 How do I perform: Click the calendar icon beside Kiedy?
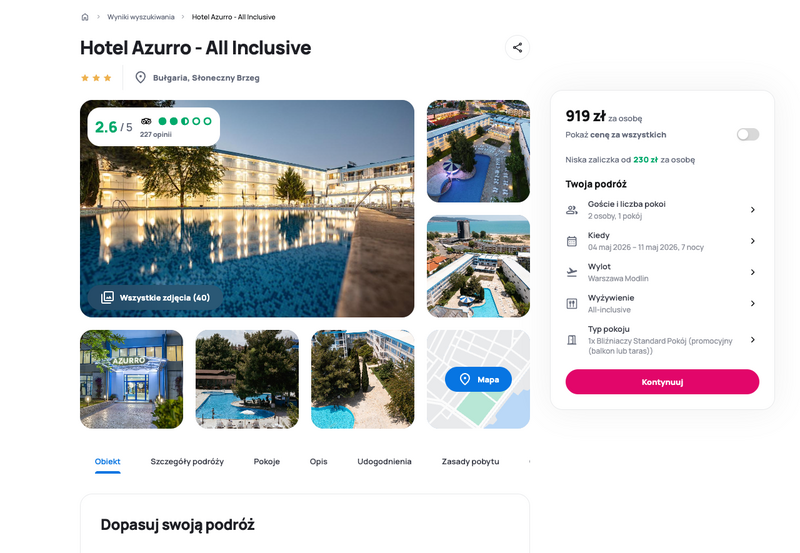pyautogui.click(x=572, y=241)
